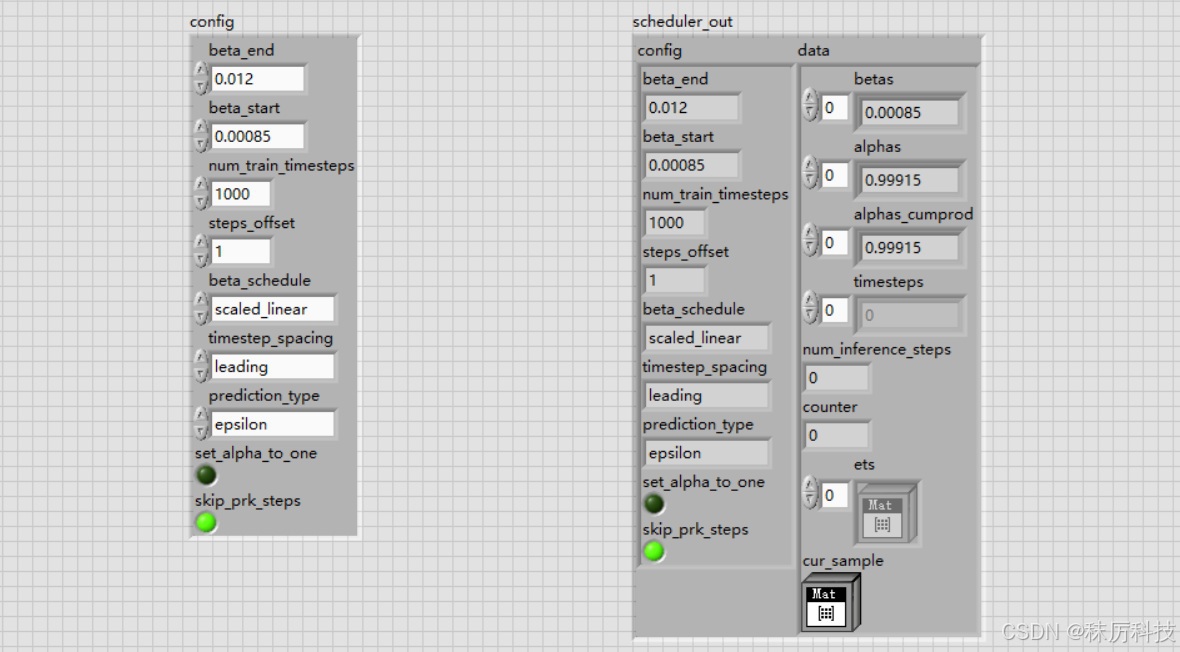Screen dimensions: 1180x652
Task: Click the cur_sample Mat icon
Action: (x=831, y=603)
